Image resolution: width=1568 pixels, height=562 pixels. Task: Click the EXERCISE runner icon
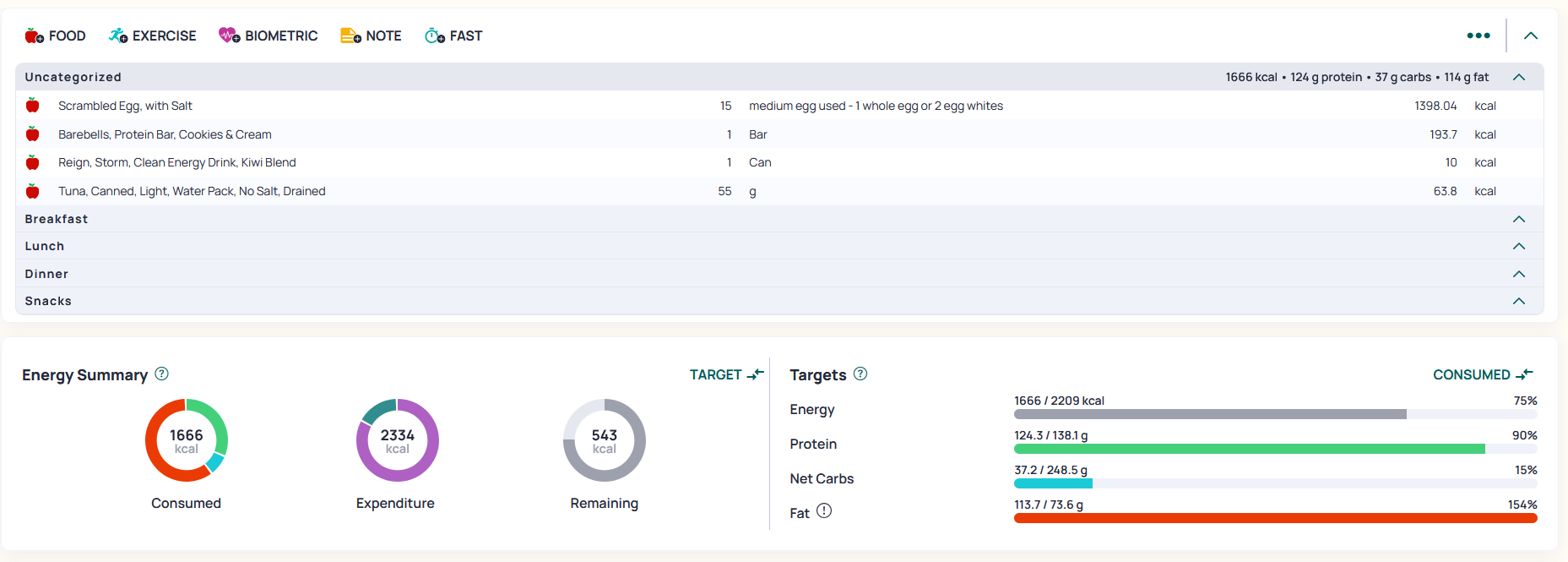click(118, 35)
